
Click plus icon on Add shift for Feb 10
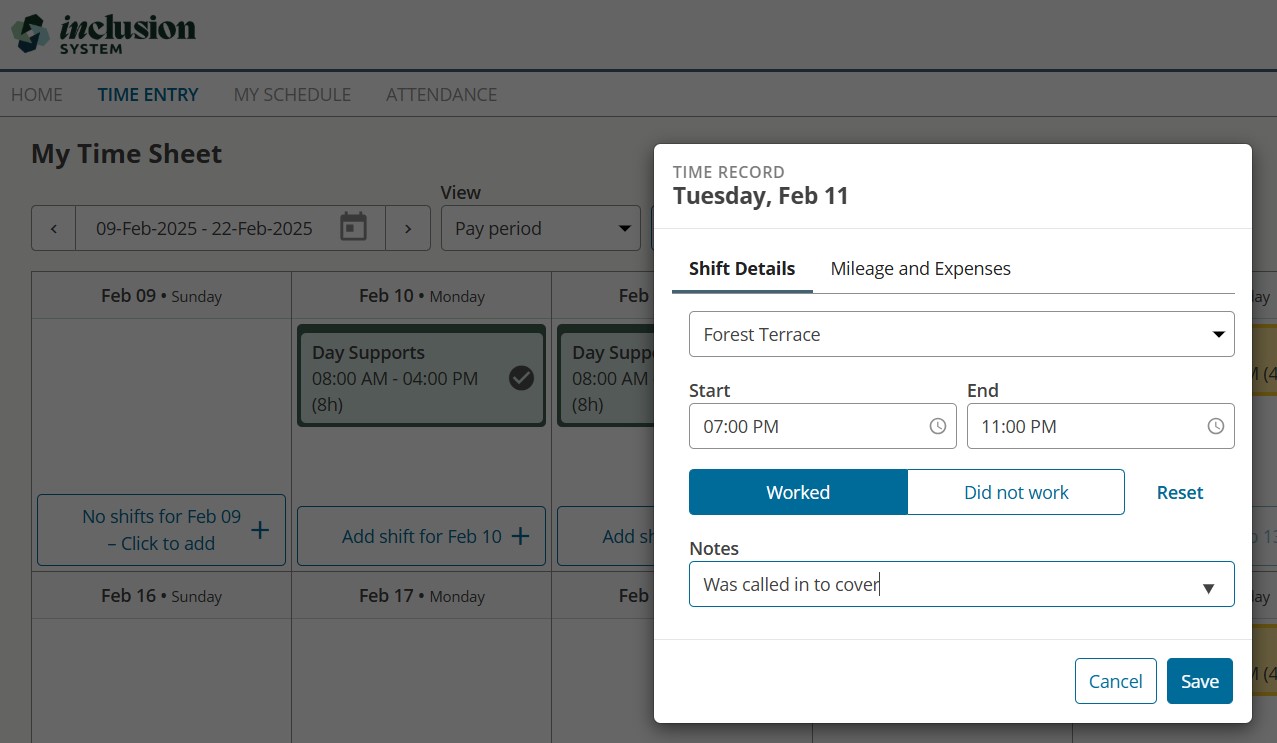pos(520,536)
